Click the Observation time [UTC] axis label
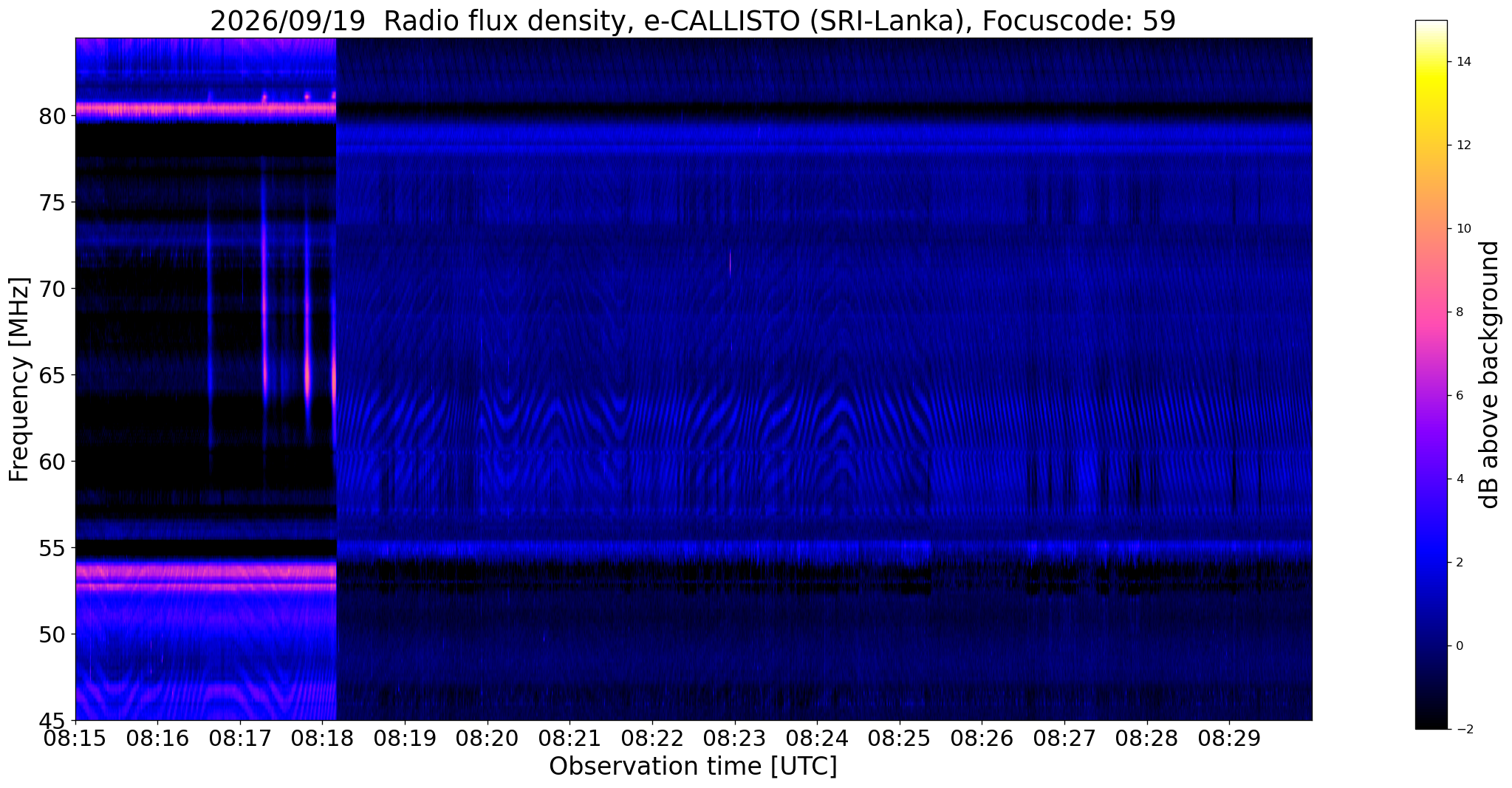 point(693,767)
